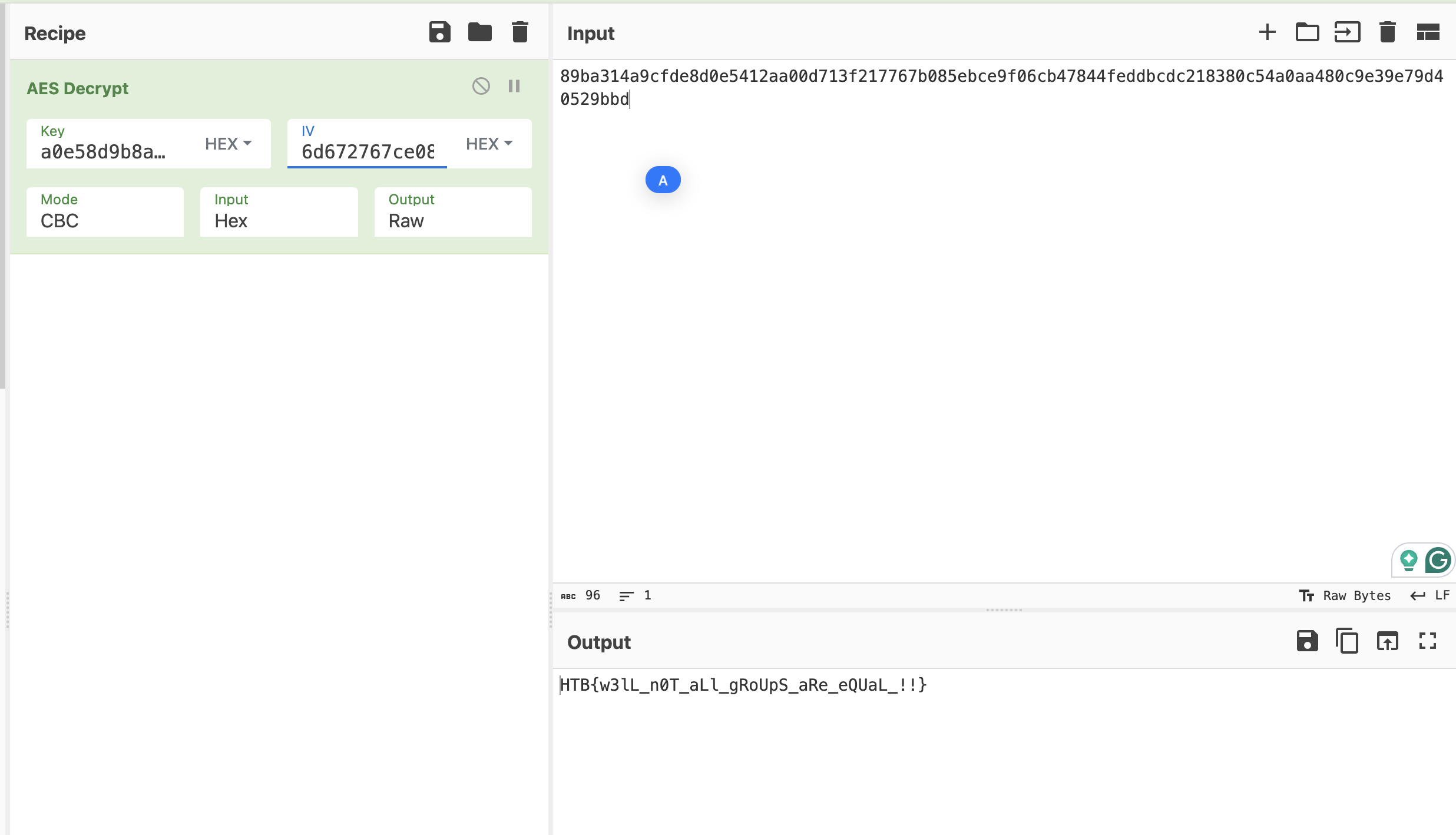Screen dimensions: 1456x835
Task: Maximise the output pane
Action: tap(1428, 641)
